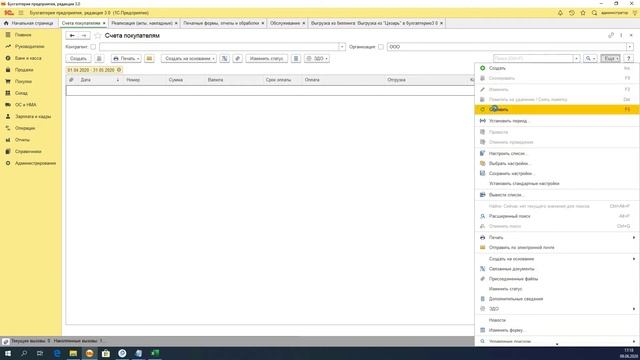This screenshot has height=360, width=640.
Task: Open favorites star in top header
Action: [x=583, y=13]
